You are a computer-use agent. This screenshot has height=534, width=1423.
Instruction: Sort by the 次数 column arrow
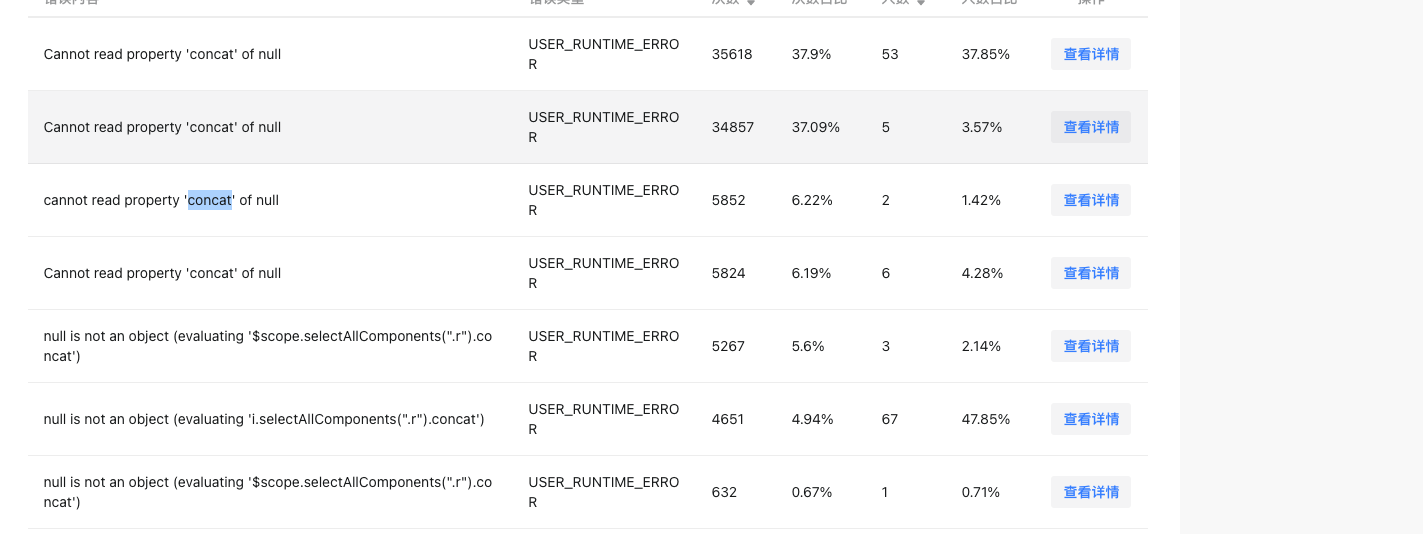[x=751, y=3]
